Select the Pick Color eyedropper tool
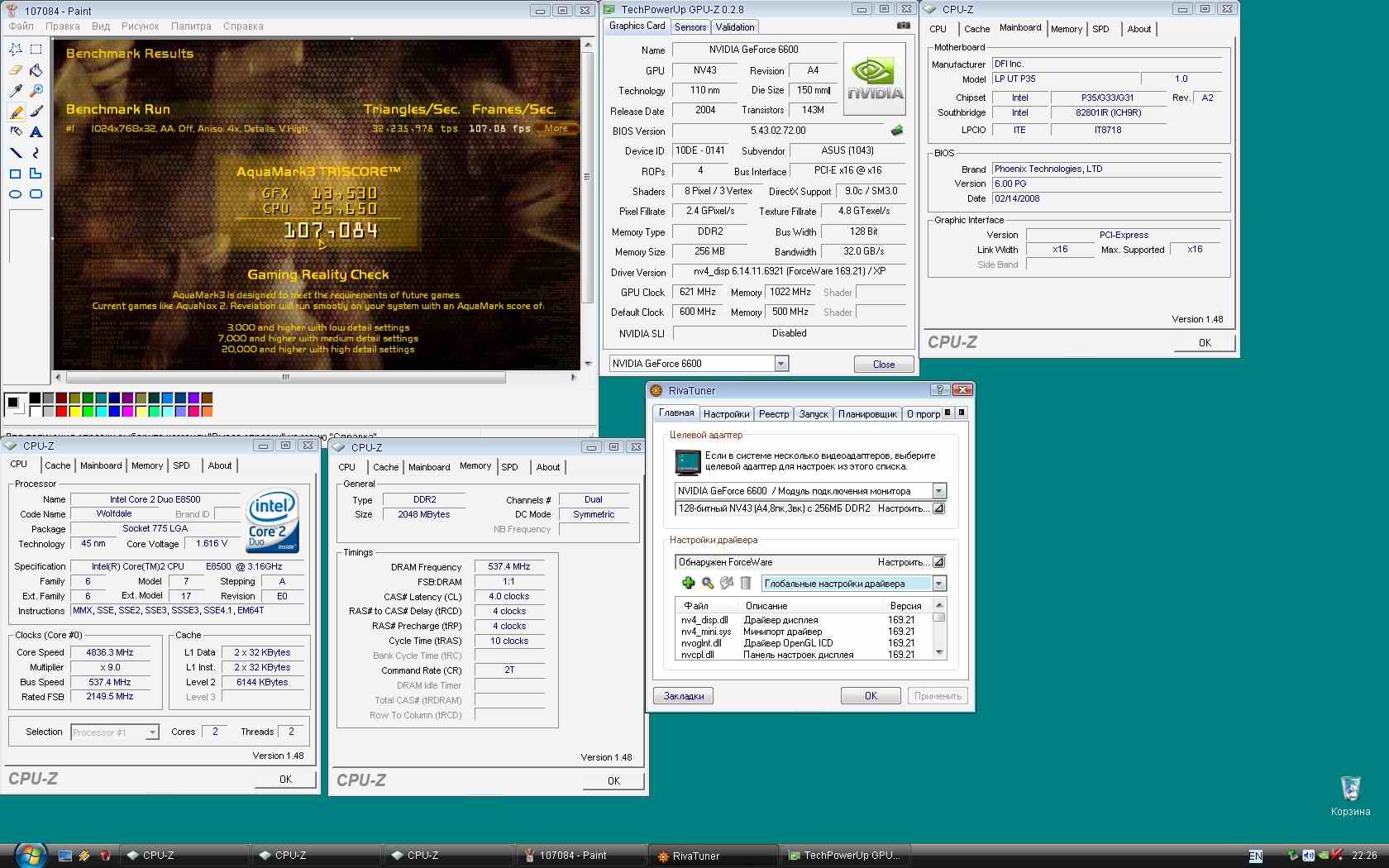Screen dimensions: 1389x868 (15, 91)
